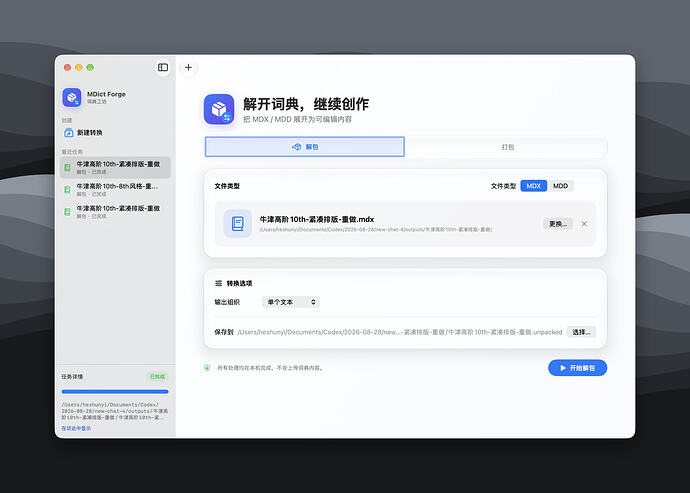Screen dimensions: 690x493
Task: Start unpacking with 开始解包
Action: point(577,368)
